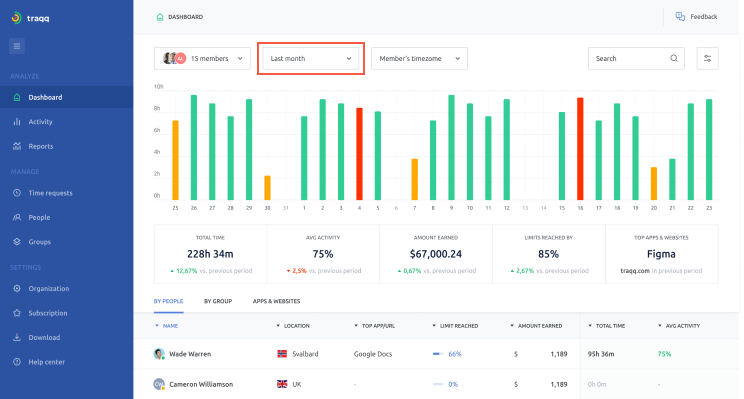Open the Last month period dropdown
This screenshot has width=744, height=399.
pos(311,58)
